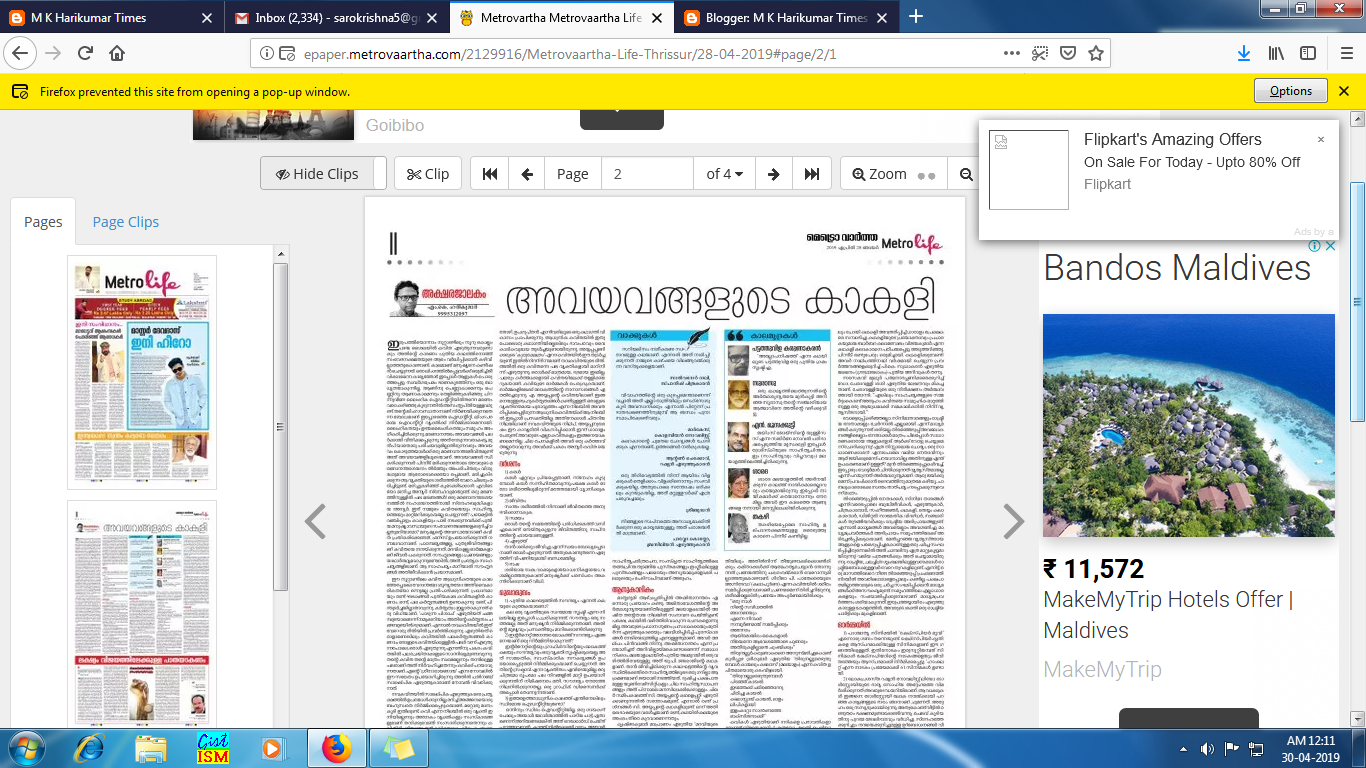Bookmark this page with the star icon
The width and height of the screenshot is (1366, 768).
[x=1096, y=54]
